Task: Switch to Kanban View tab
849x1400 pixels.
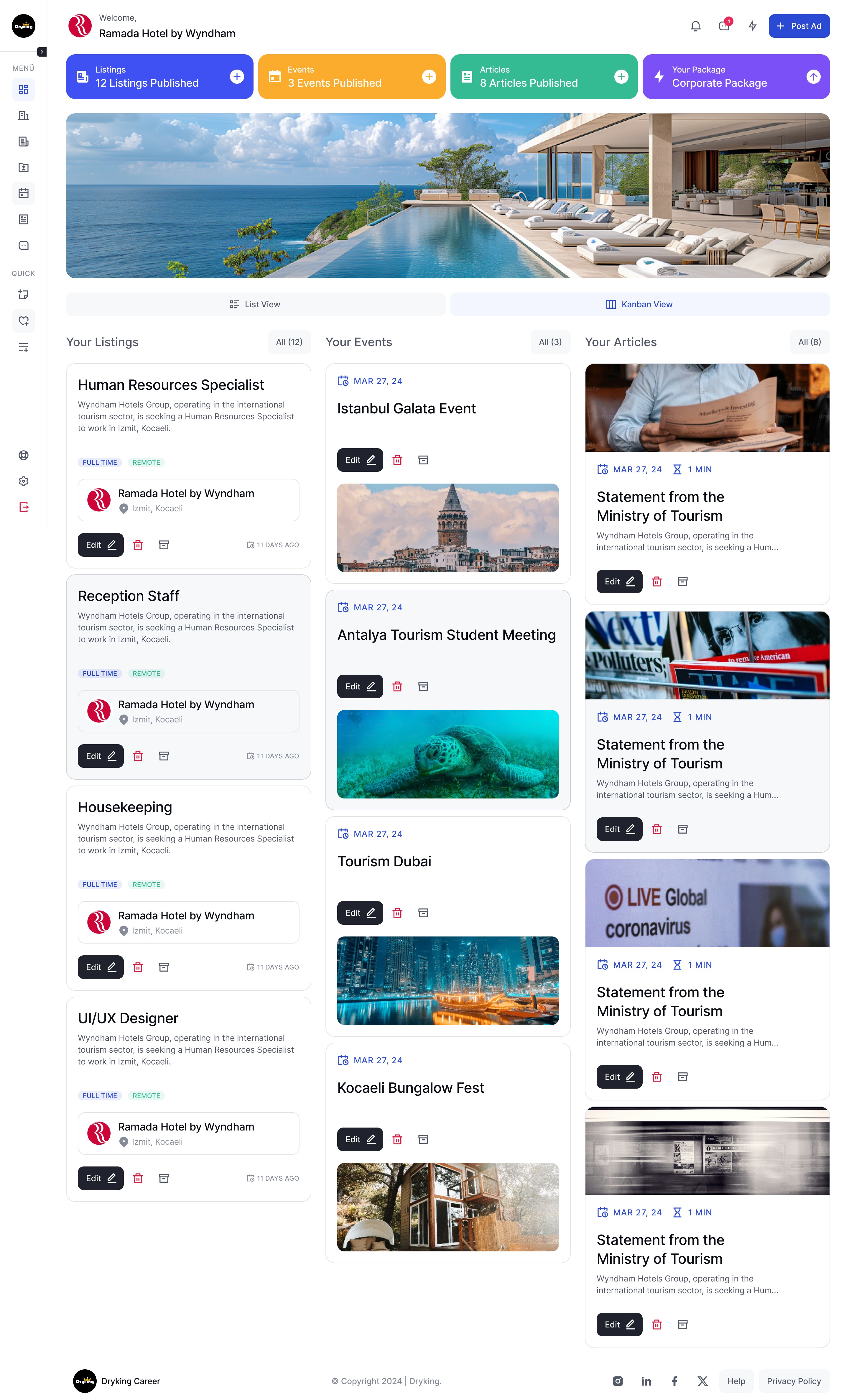Action: pos(639,305)
